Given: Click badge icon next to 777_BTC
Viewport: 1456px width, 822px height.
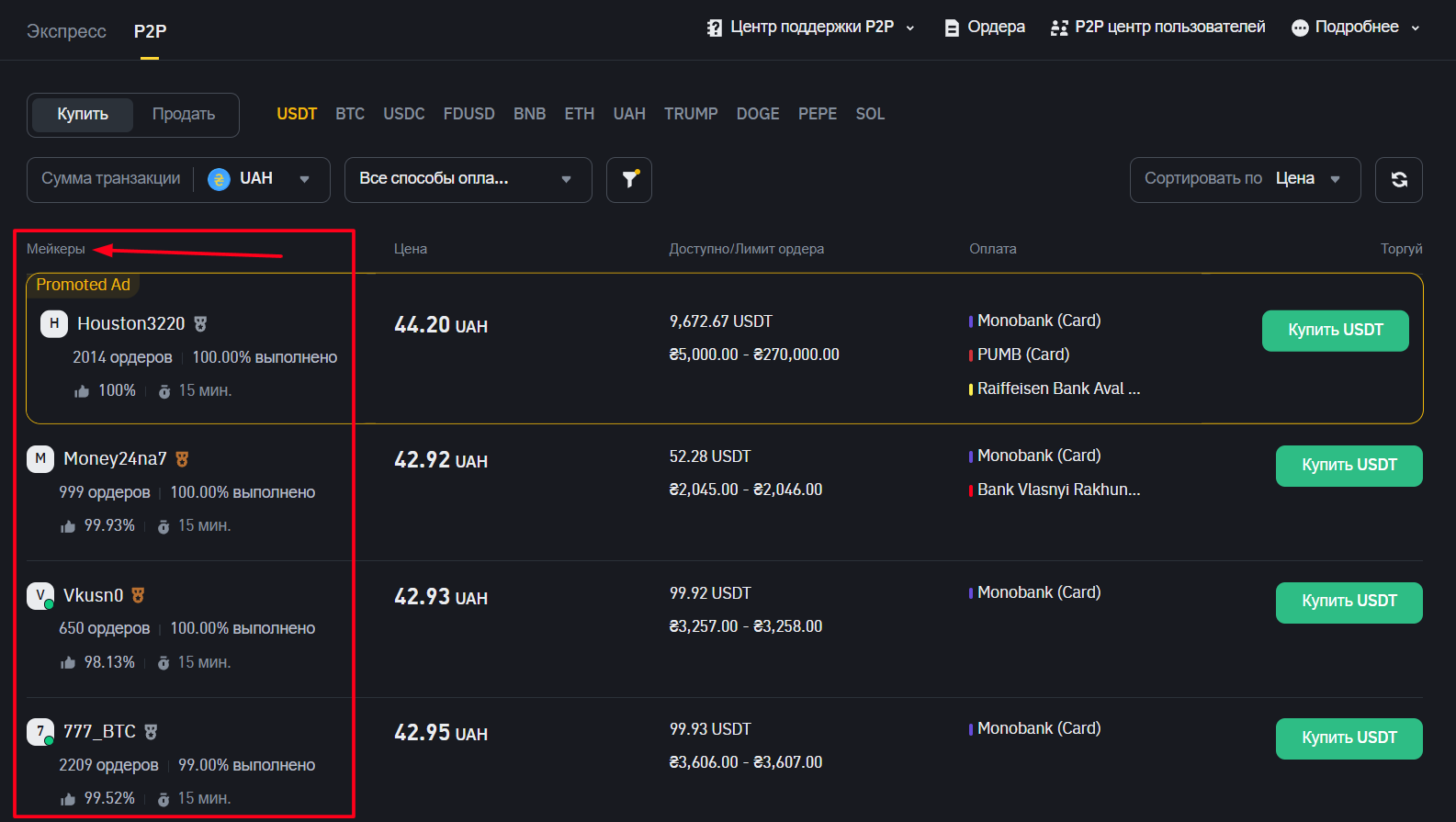Looking at the screenshot, I should pyautogui.click(x=151, y=731).
